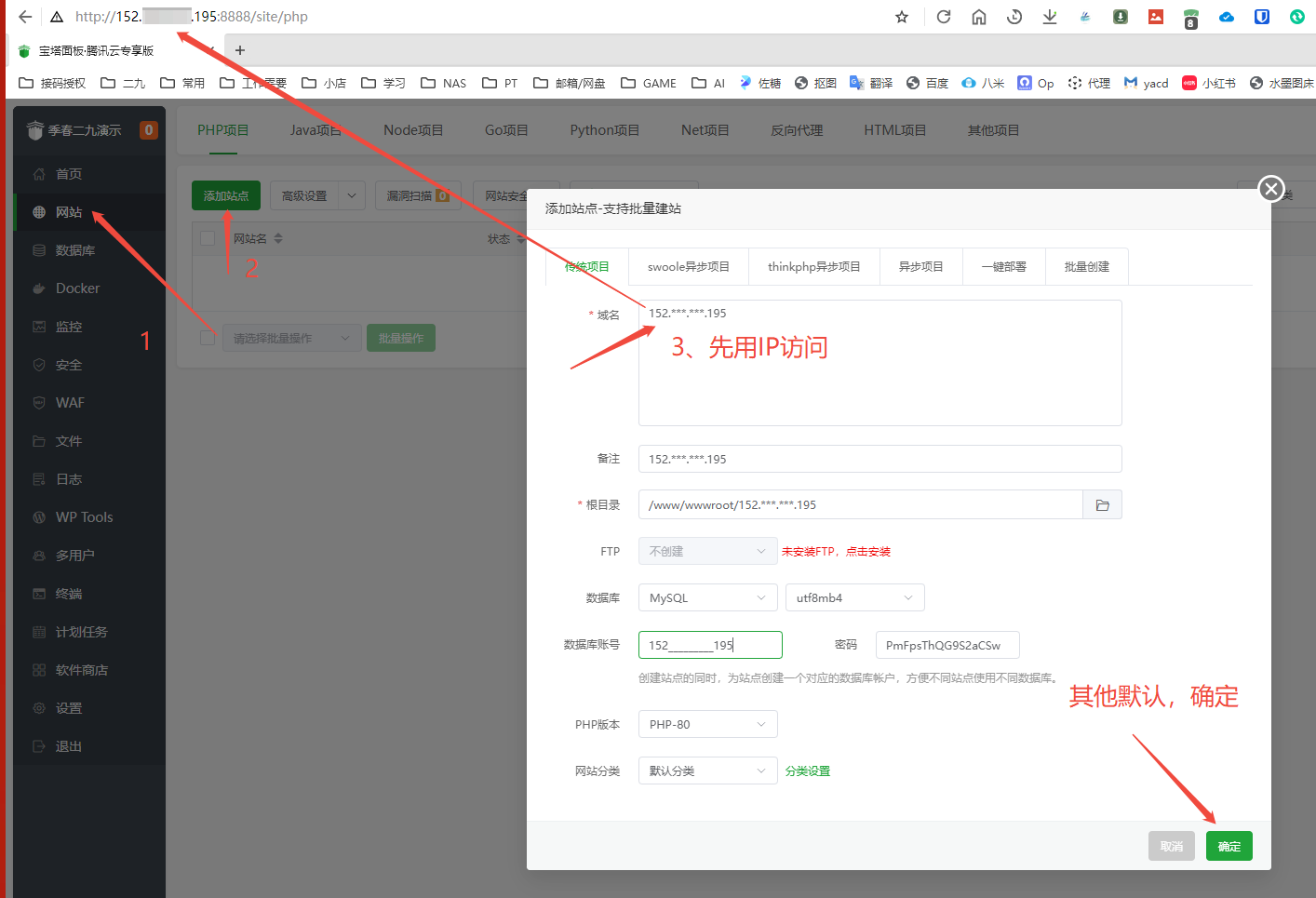Switch to thinkphp异步项目 tab
Screen dimensions: 1316x898
814,266
